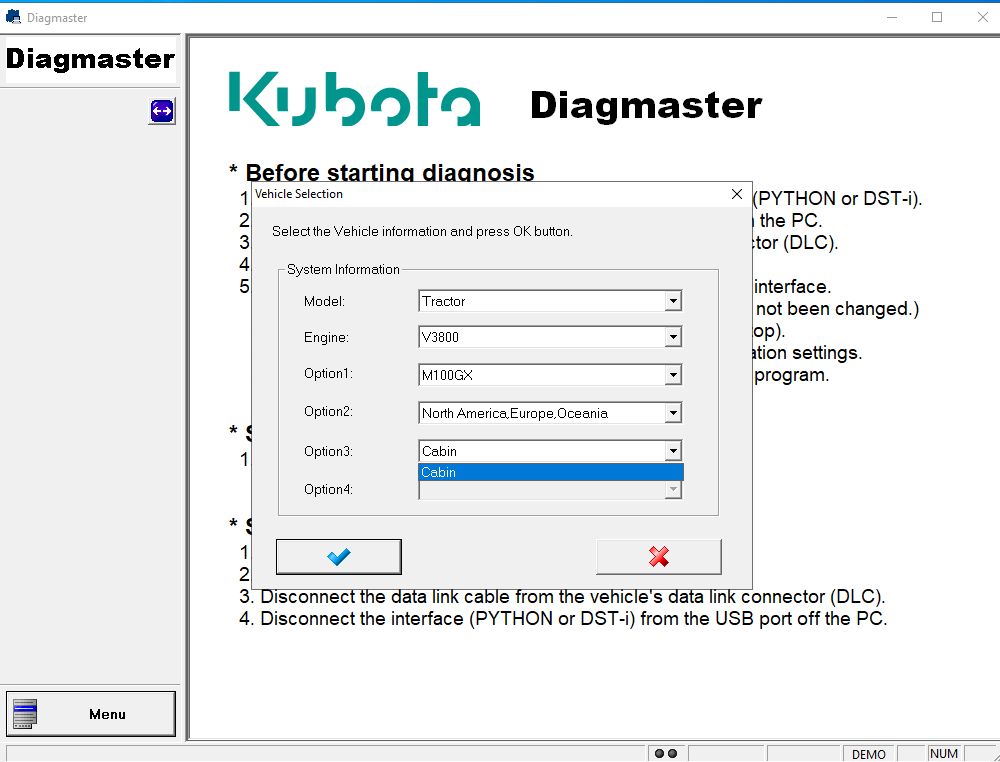Click the DEMO status bar indicator
This screenshot has width=1000, height=762.
tap(869, 754)
